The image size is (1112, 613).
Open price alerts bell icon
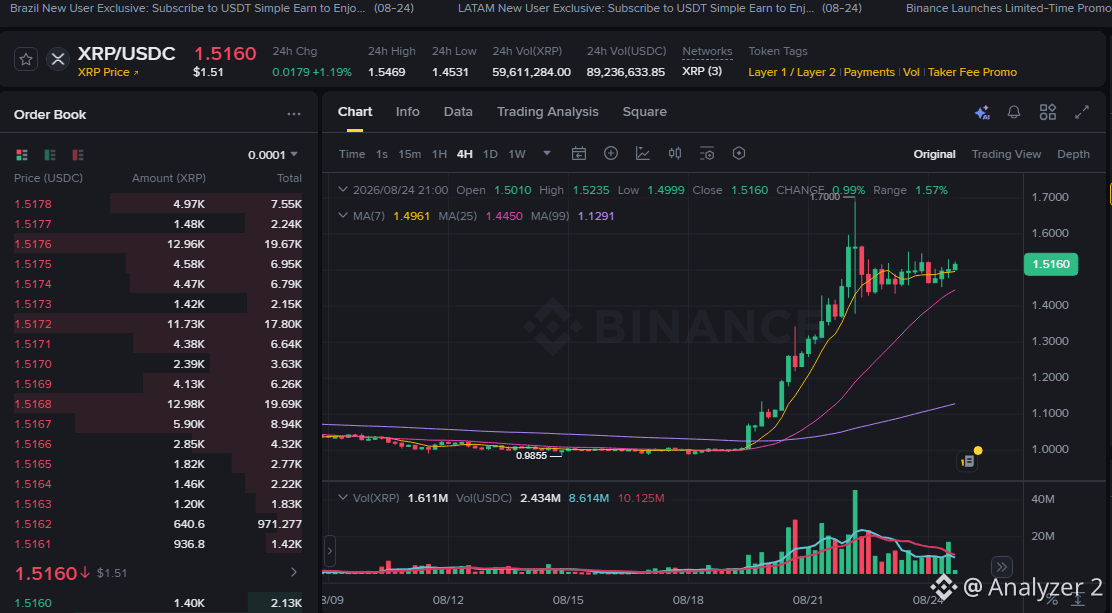[1014, 112]
